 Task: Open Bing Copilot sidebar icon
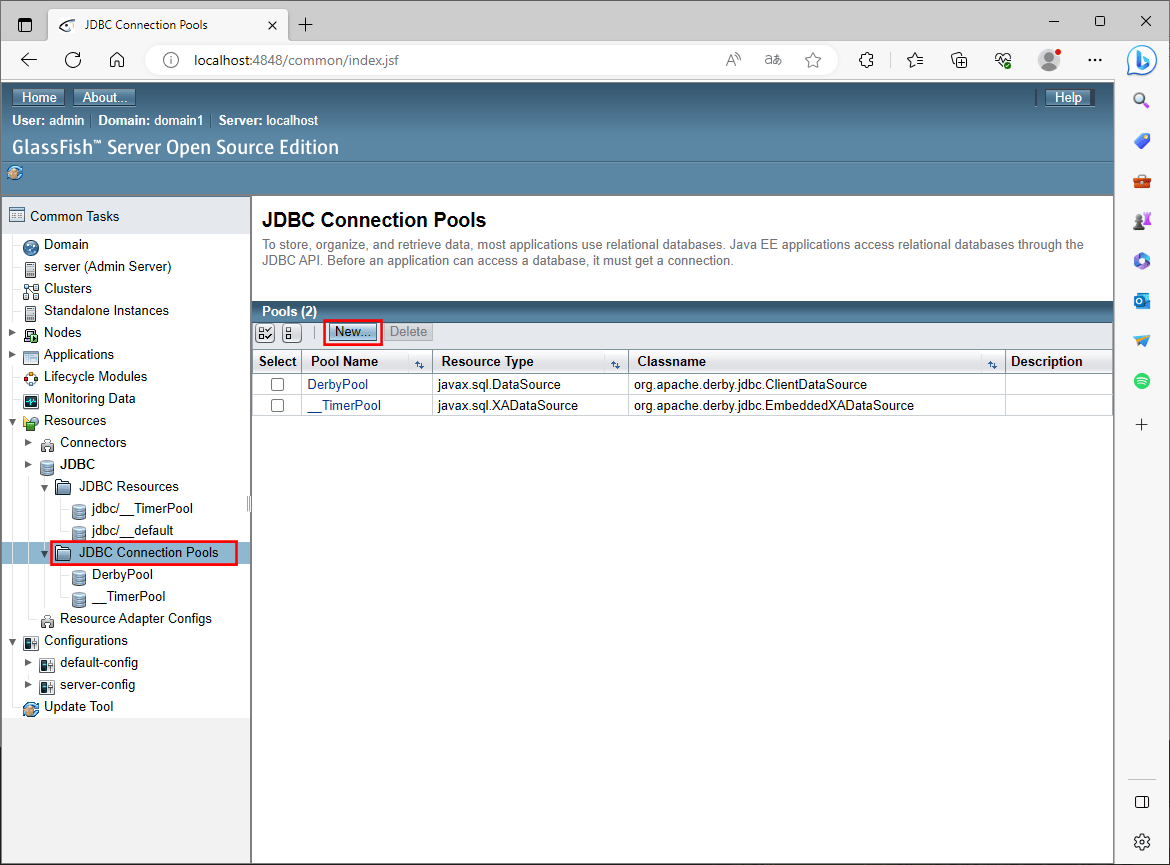1141,59
